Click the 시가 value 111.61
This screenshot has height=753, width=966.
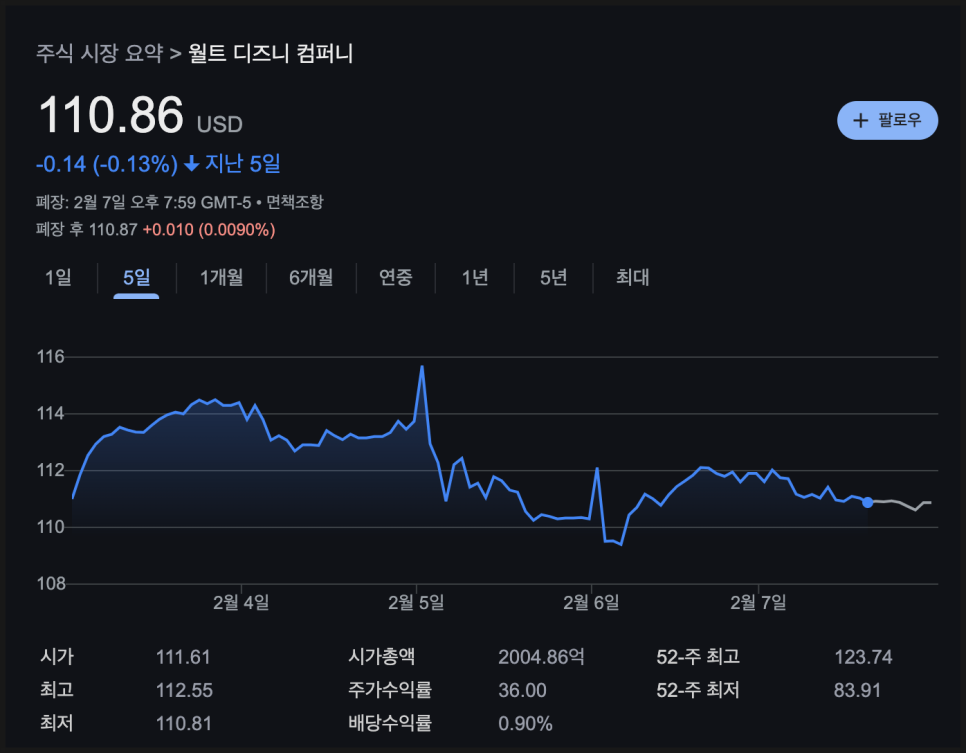183,657
